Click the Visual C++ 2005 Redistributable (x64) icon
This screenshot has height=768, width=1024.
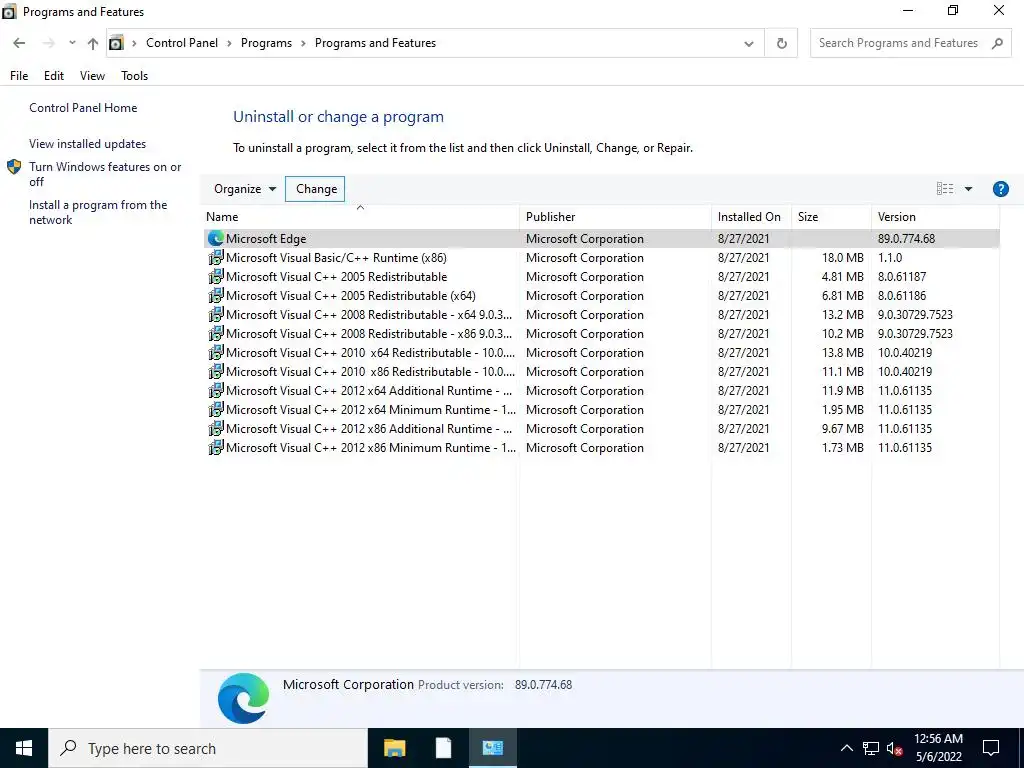pos(216,295)
